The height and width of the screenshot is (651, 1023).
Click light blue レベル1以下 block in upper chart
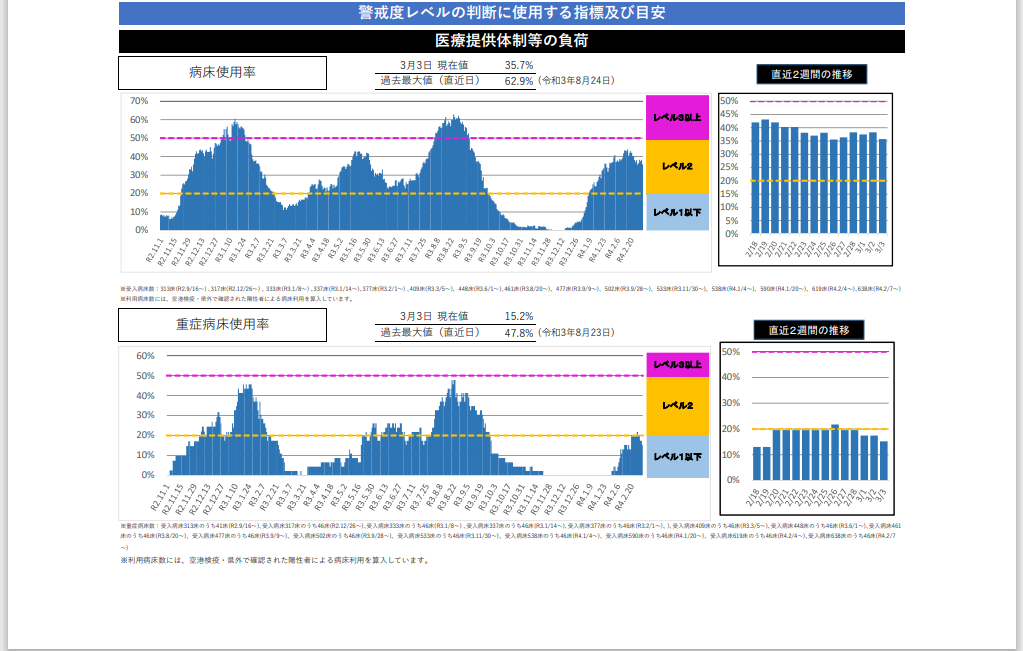pyautogui.click(x=677, y=212)
